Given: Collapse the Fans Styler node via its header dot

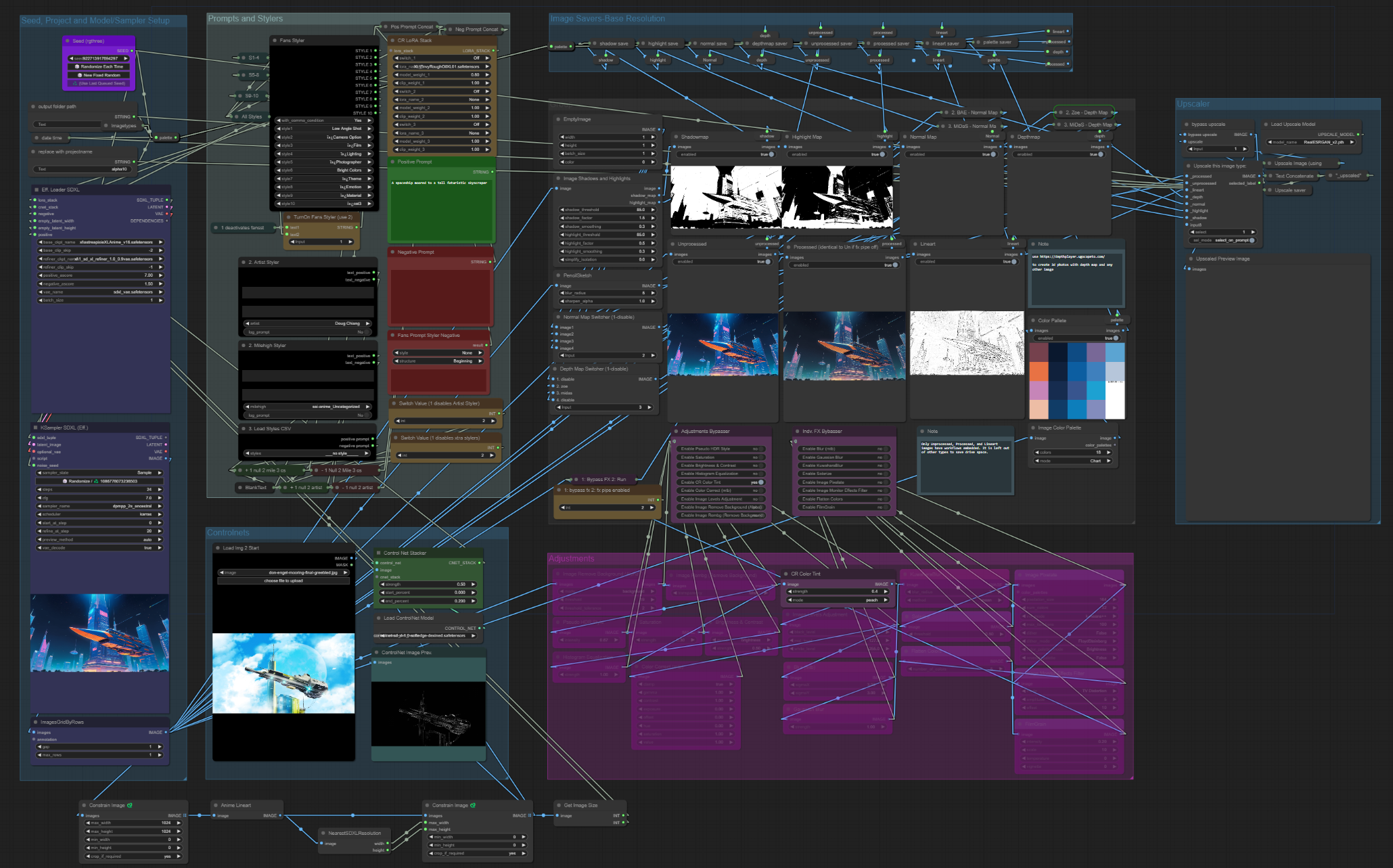Looking at the screenshot, I should [x=273, y=41].
